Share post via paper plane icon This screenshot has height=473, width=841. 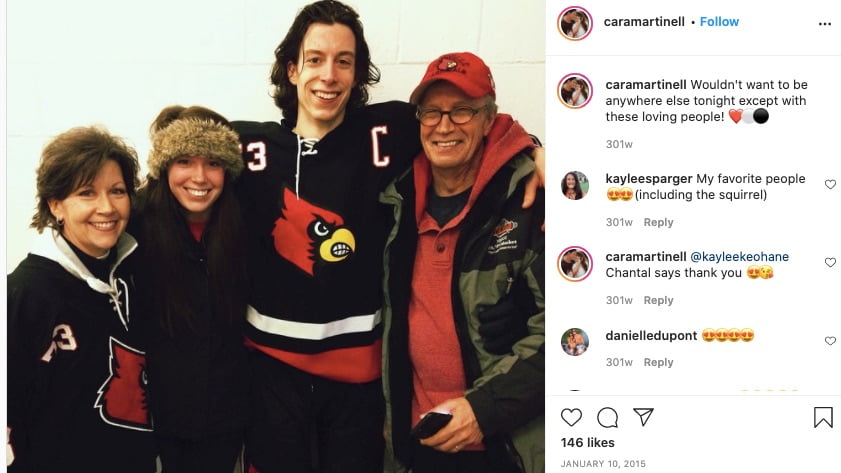[643, 417]
